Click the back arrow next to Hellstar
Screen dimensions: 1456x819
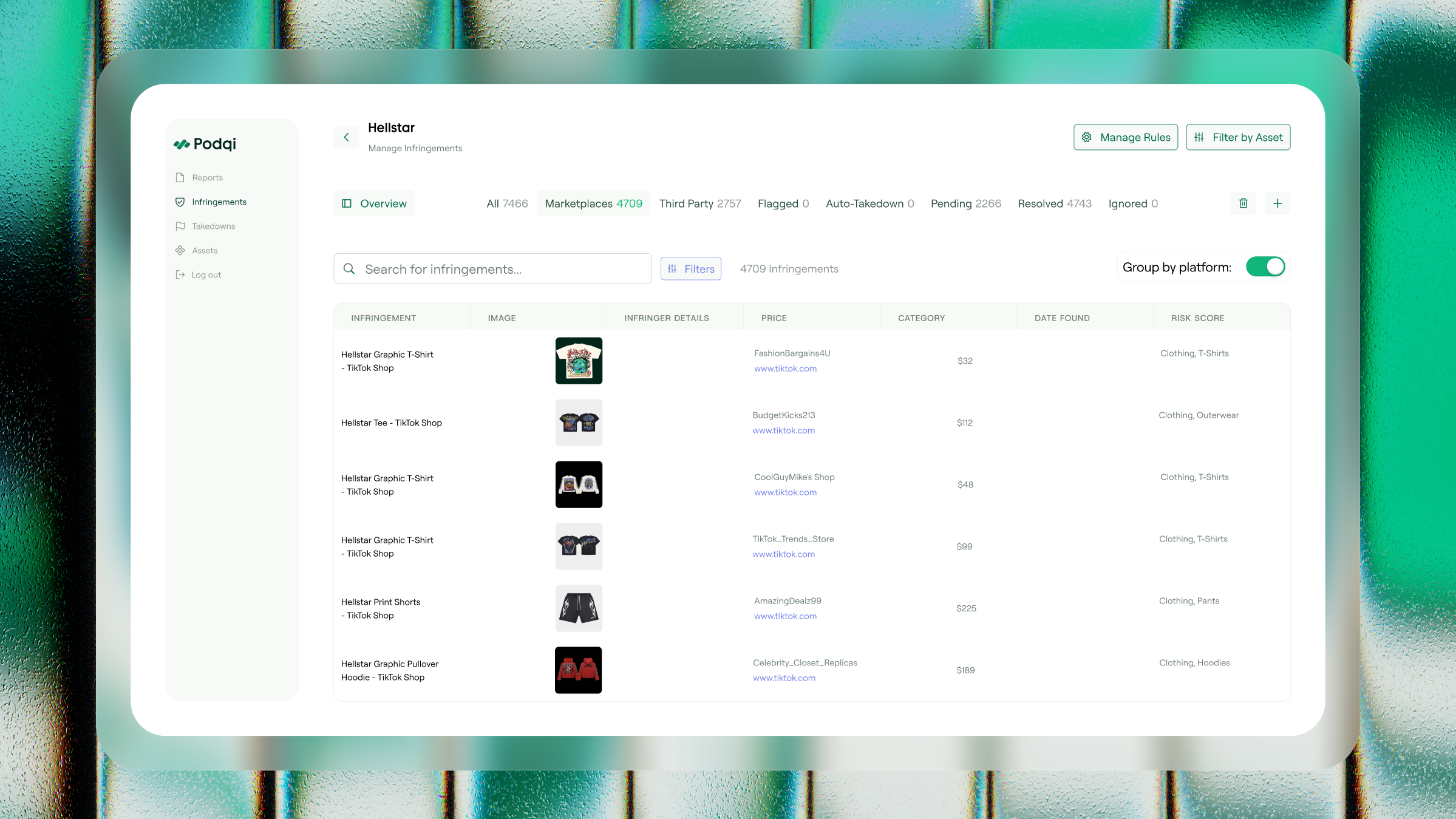click(346, 137)
